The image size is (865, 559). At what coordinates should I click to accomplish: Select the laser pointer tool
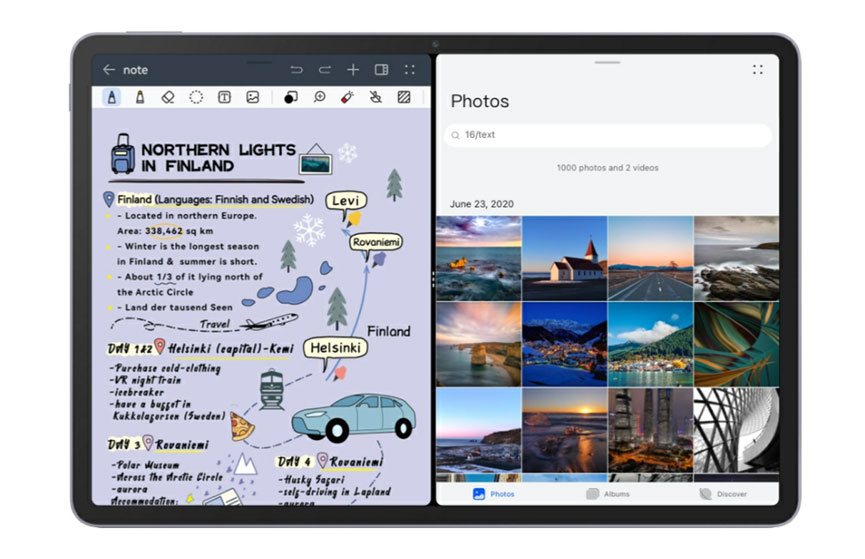tap(347, 98)
